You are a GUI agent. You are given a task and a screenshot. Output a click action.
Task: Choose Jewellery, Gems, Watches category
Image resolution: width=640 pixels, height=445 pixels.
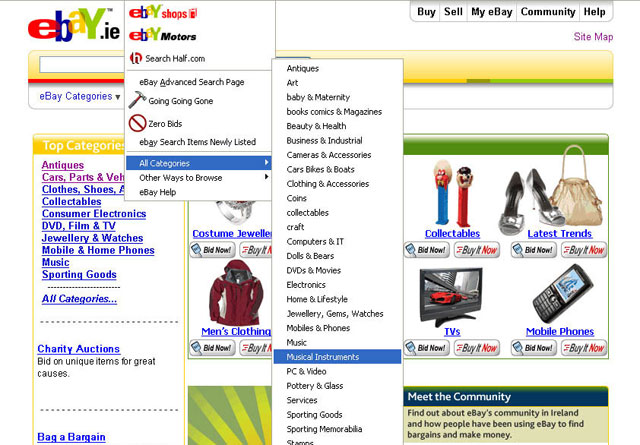pos(335,314)
